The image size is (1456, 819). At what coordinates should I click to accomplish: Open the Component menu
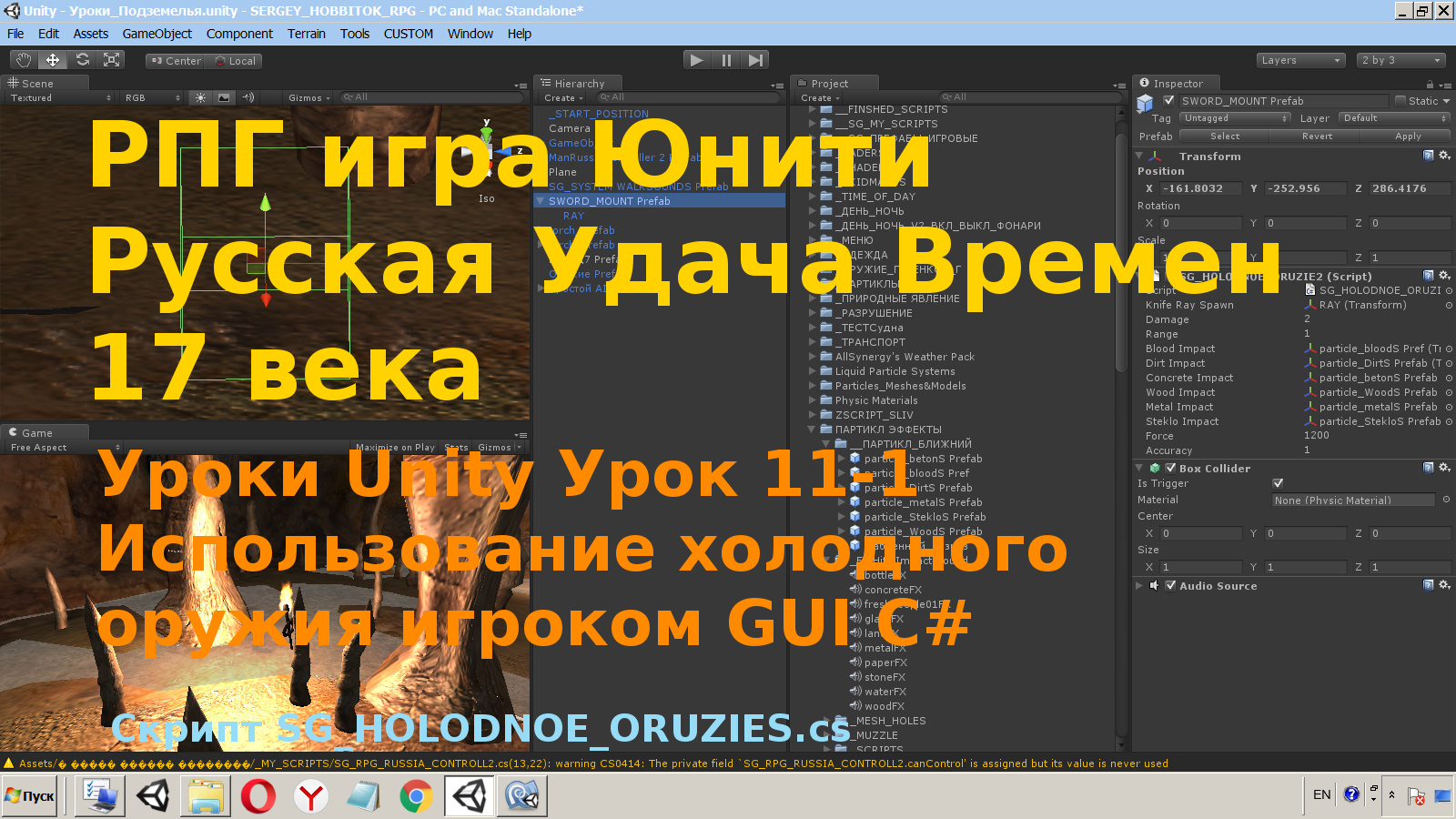(239, 34)
